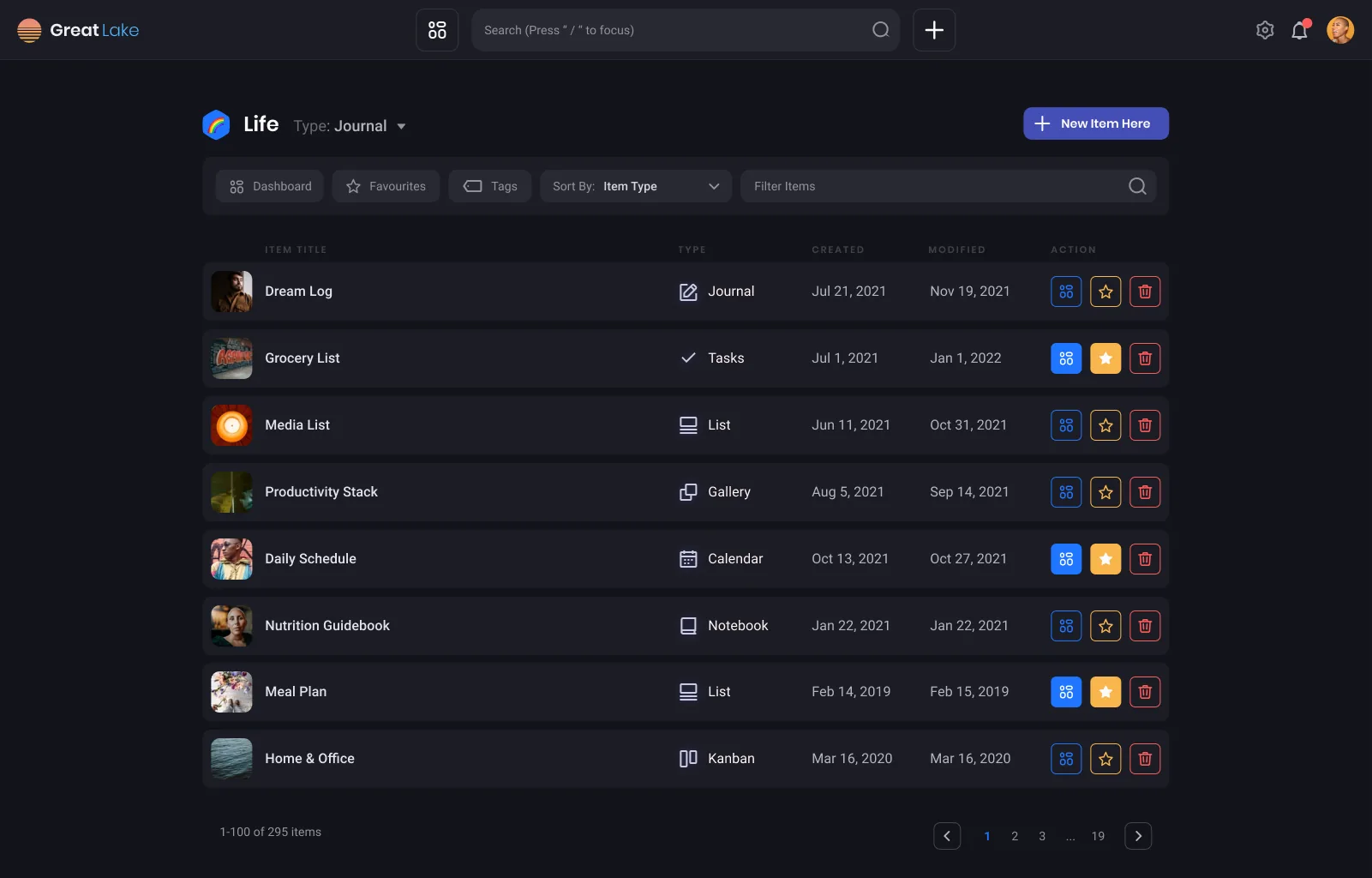This screenshot has height=878, width=1372.
Task: Unfavourite the Daily Schedule star
Action: pyautogui.click(x=1105, y=559)
